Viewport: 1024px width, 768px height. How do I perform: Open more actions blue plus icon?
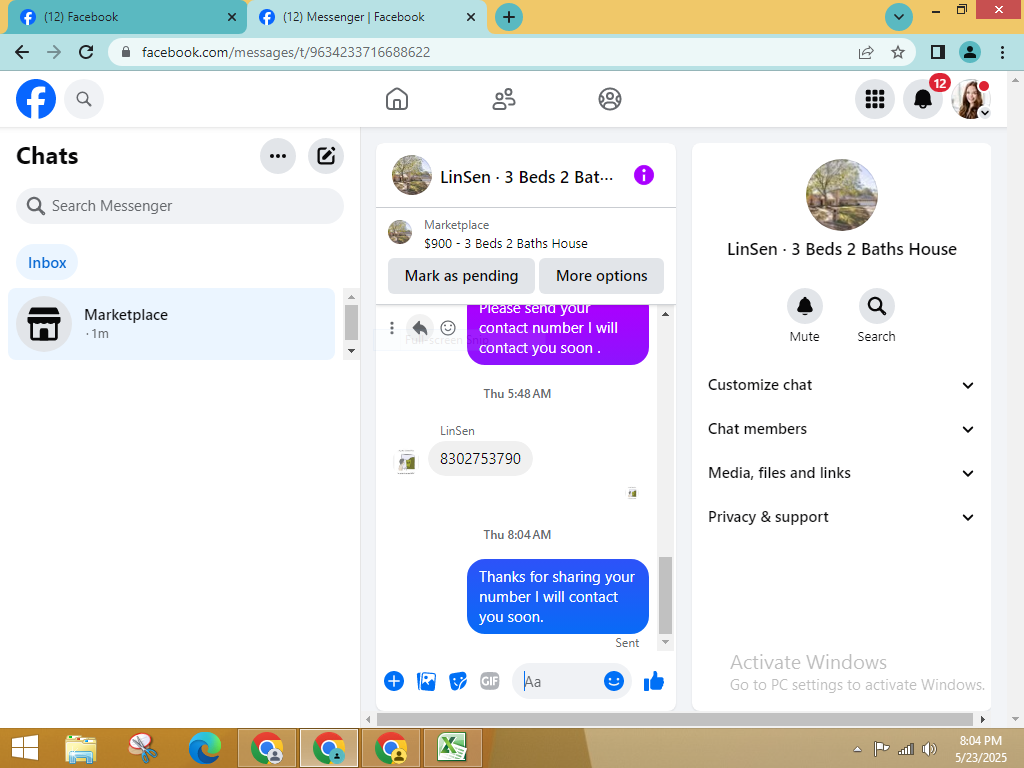[394, 681]
